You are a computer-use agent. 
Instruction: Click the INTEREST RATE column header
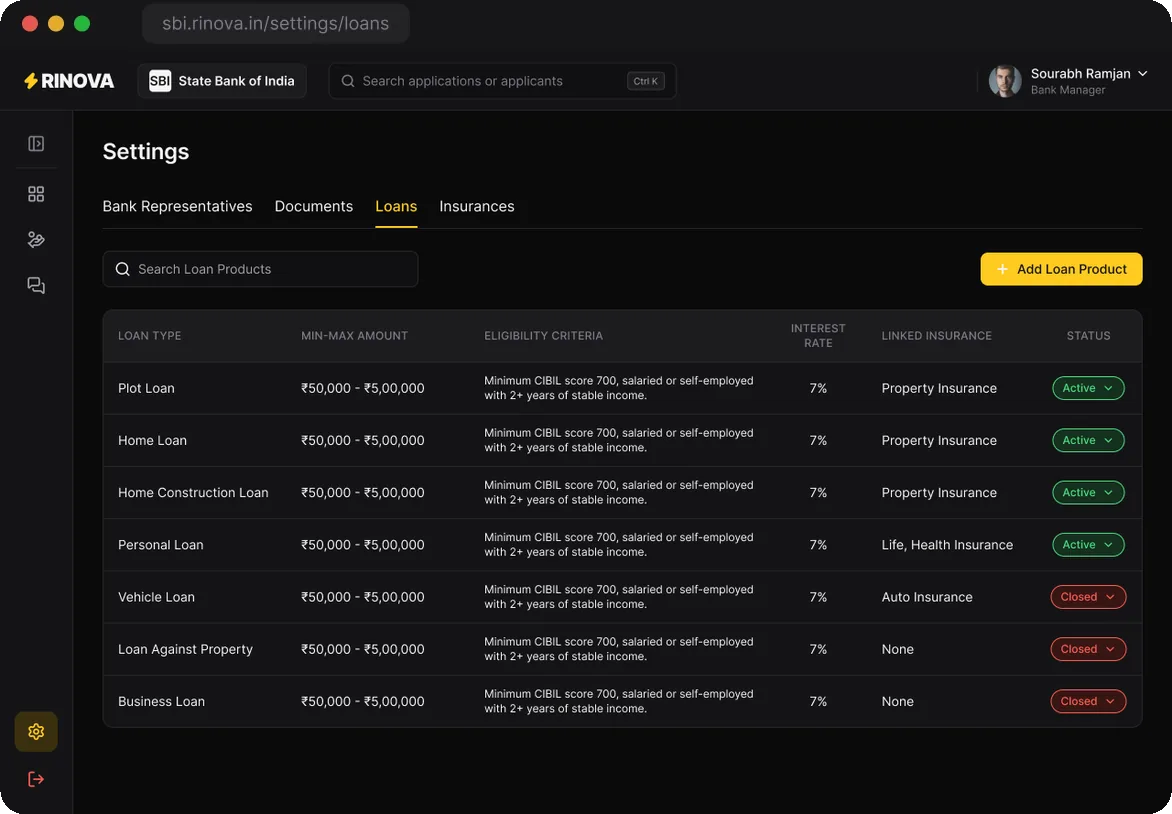pos(818,336)
